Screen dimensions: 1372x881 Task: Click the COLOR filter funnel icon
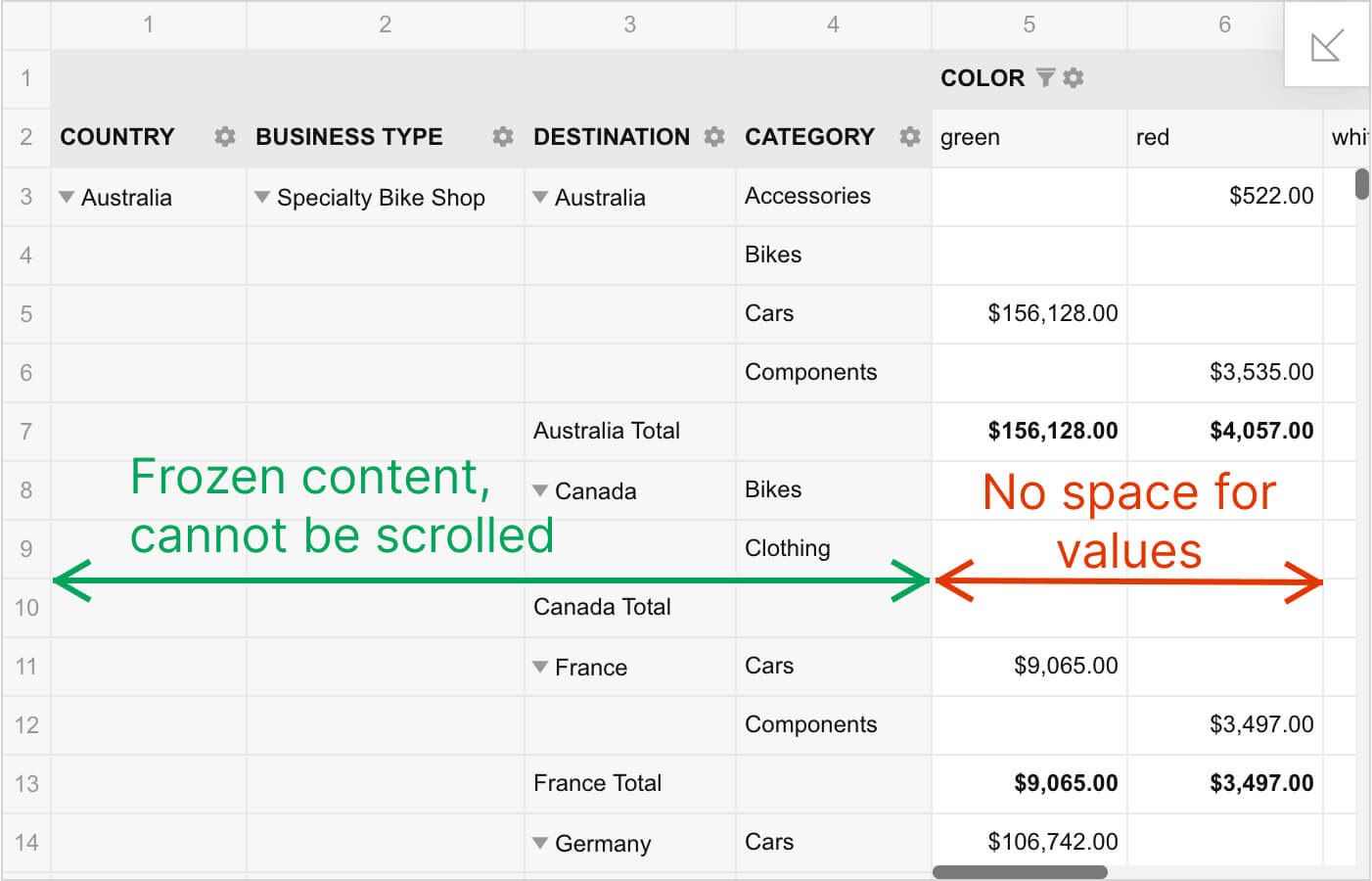coord(1045,77)
